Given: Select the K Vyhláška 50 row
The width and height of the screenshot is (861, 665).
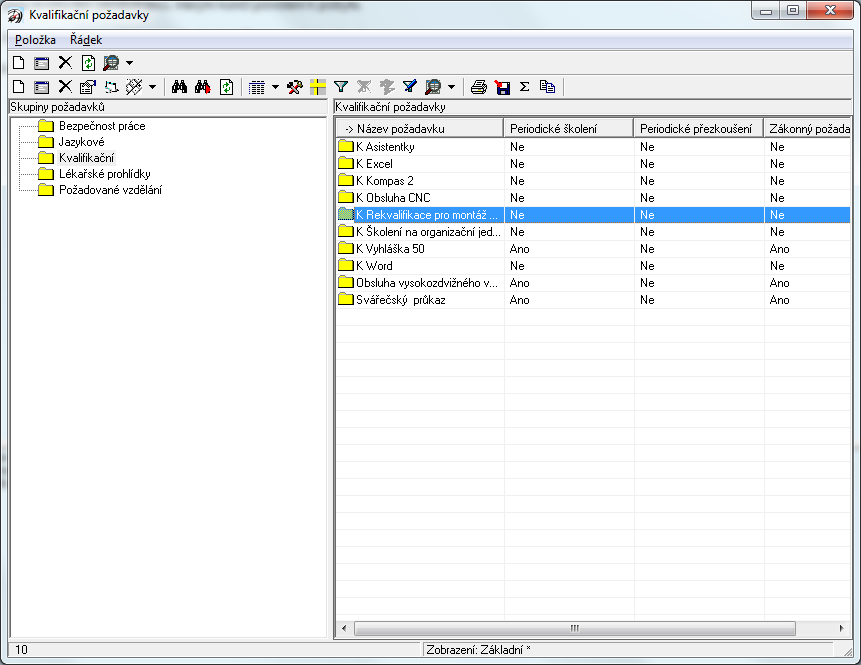Looking at the screenshot, I should [593, 249].
